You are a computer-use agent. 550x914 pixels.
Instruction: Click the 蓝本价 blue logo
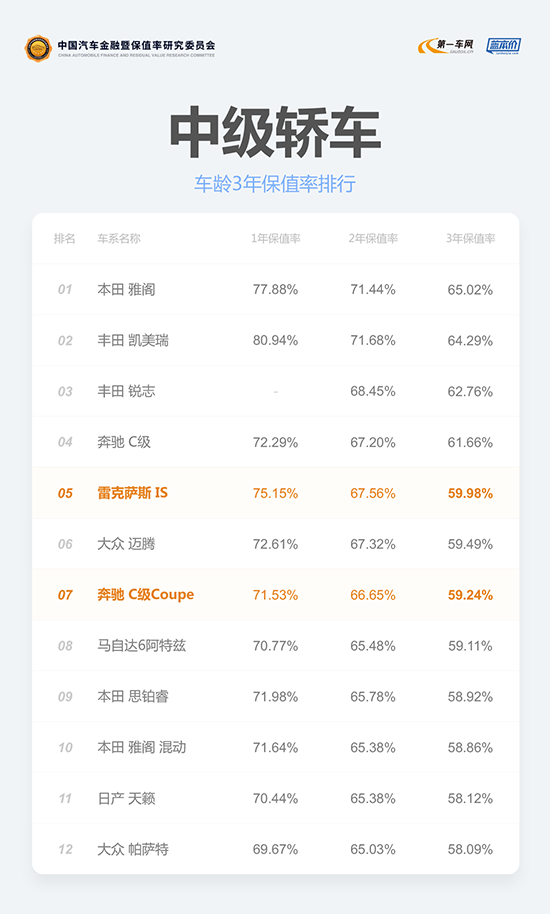(503, 46)
